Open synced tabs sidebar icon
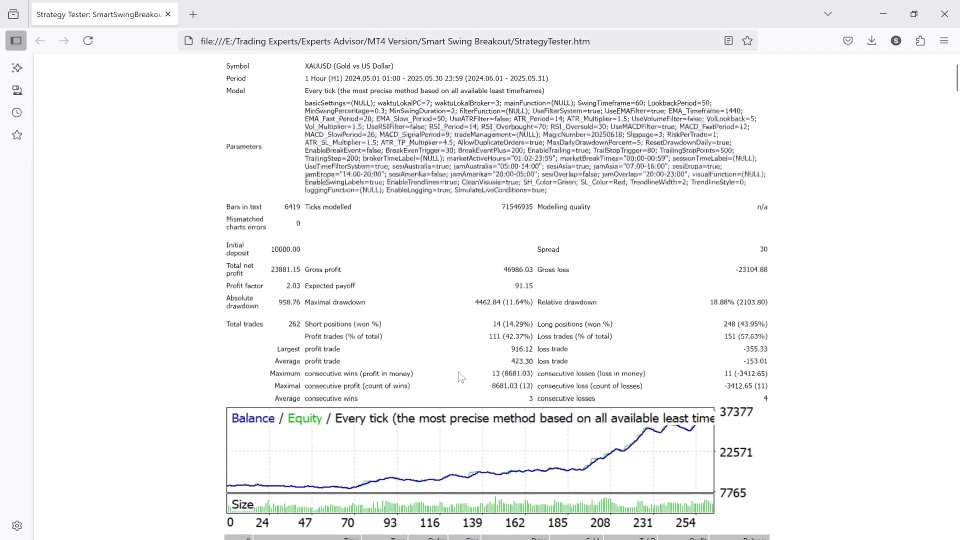The height and width of the screenshot is (540, 960). pos(17,91)
